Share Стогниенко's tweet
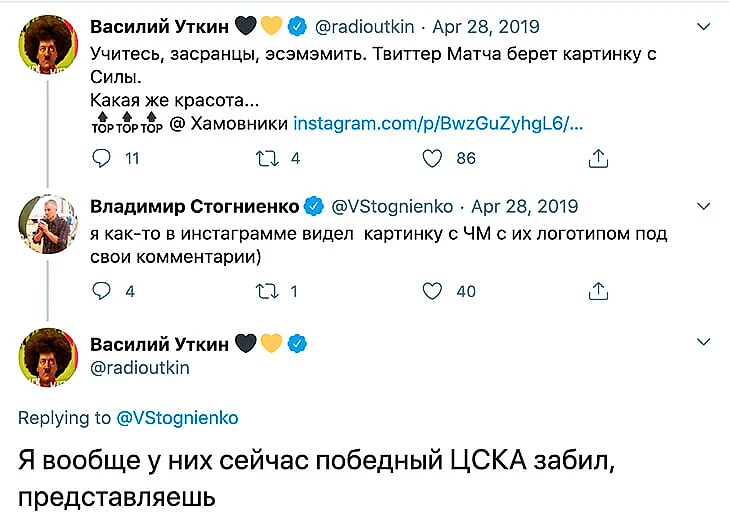This screenshot has width=730, height=517. (598, 292)
